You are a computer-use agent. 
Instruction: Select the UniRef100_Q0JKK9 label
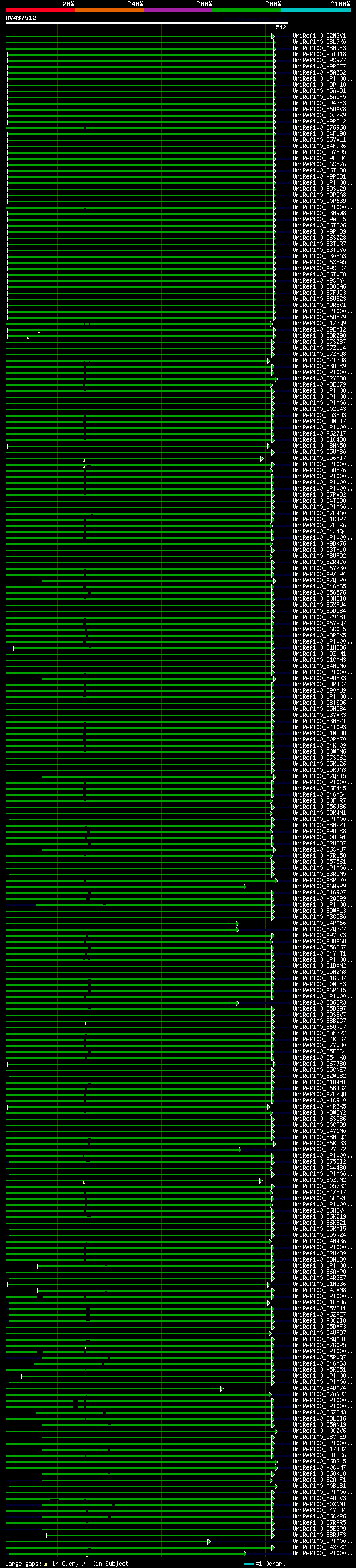coord(319,116)
